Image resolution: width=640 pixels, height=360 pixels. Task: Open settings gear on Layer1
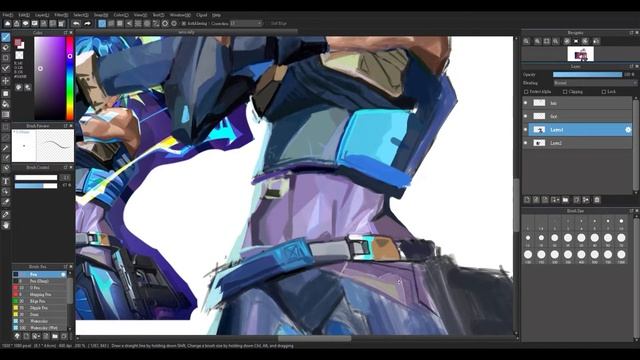point(628,130)
